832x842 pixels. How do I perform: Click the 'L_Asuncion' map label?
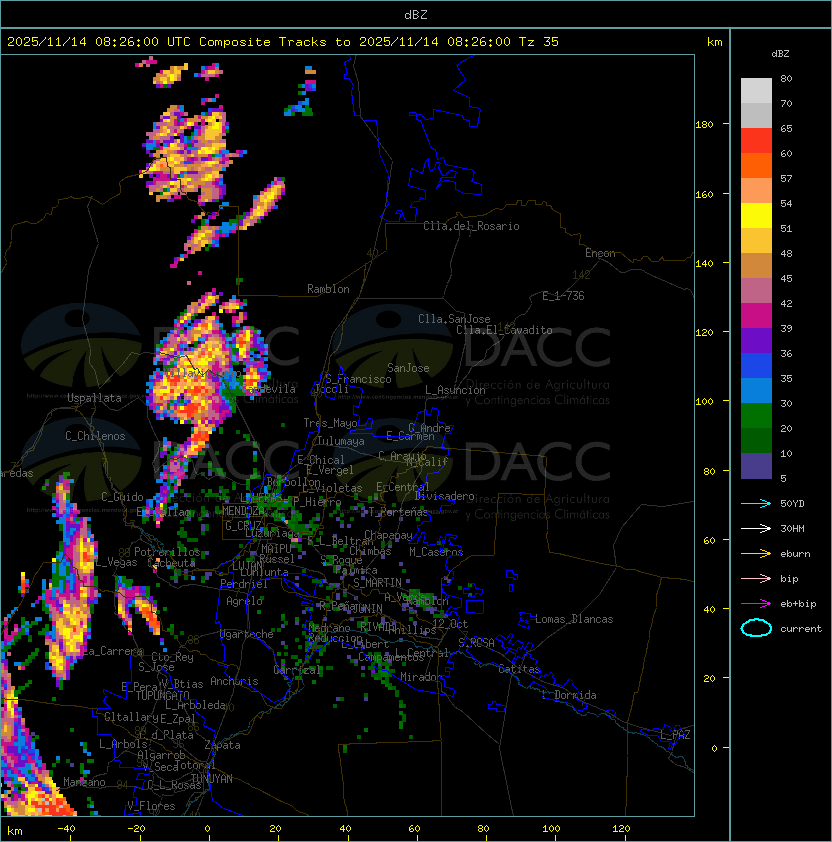[455, 390]
